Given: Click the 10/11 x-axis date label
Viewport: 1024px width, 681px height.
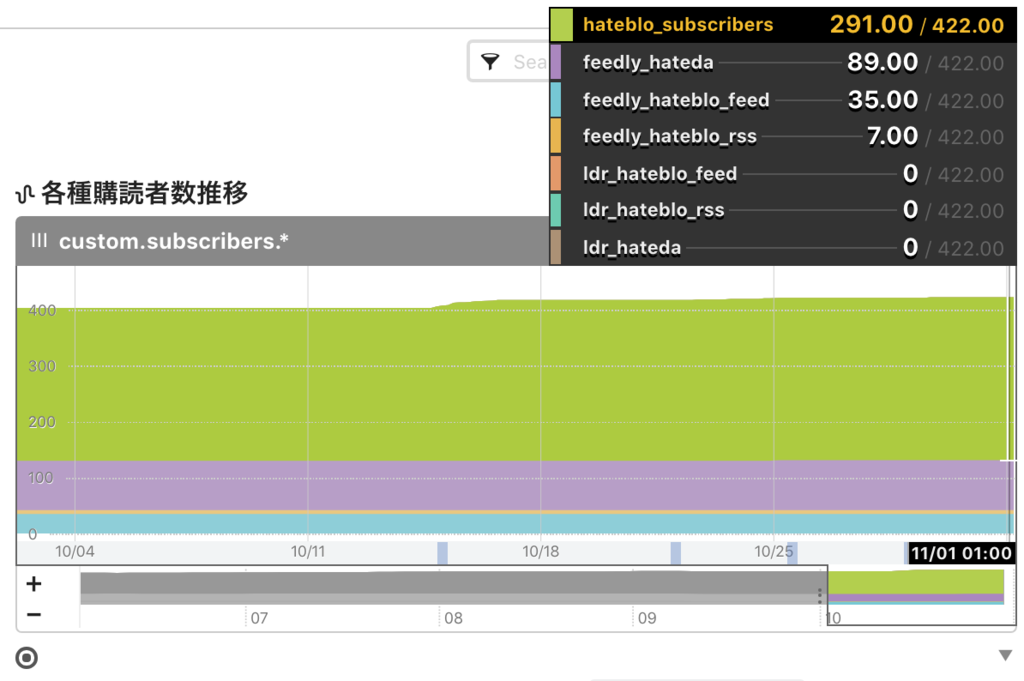Looking at the screenshot, I should [x=308, y=552].
